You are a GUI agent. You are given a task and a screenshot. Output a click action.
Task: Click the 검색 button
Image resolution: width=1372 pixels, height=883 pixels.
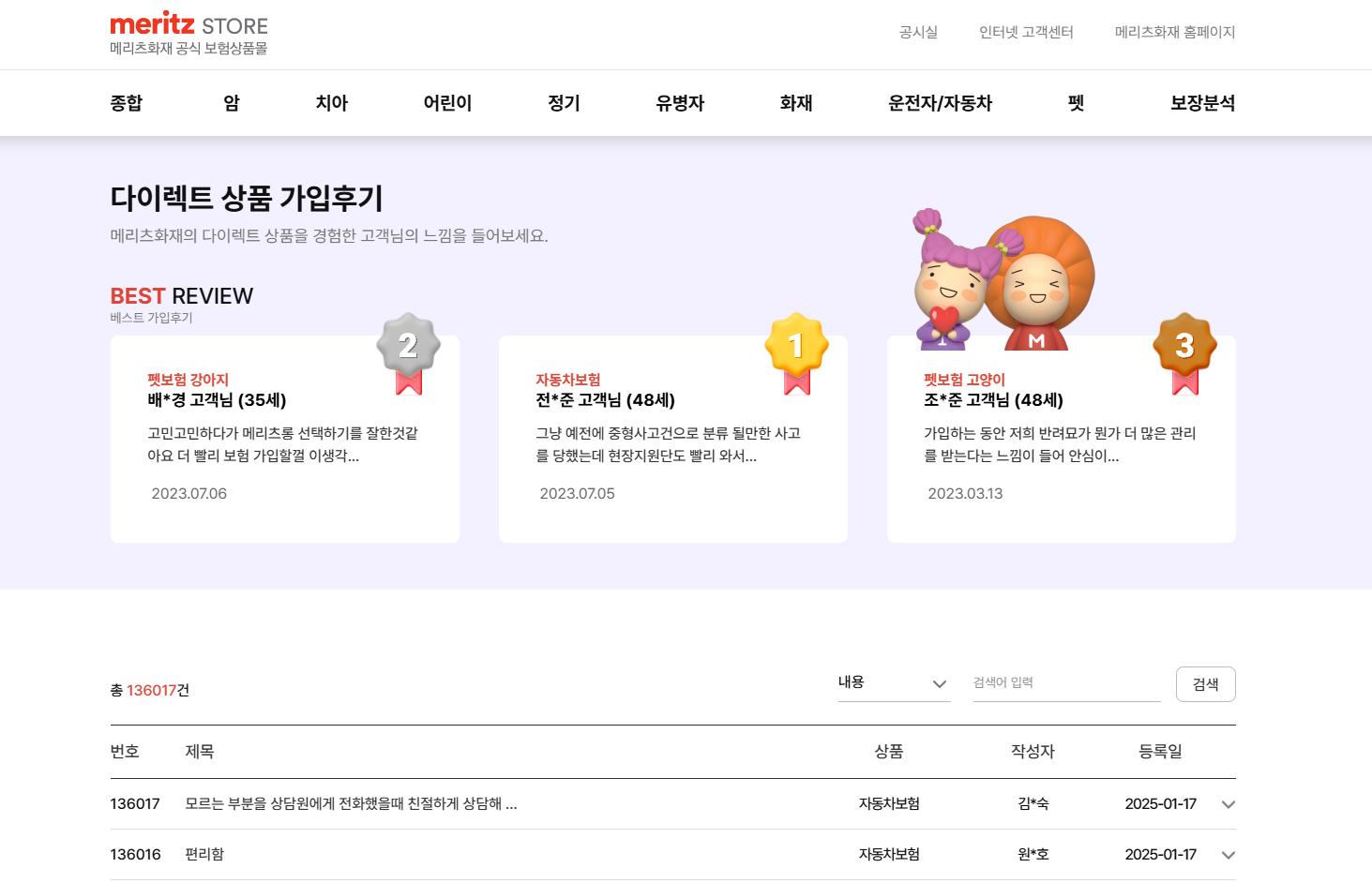coord(1206,684)
